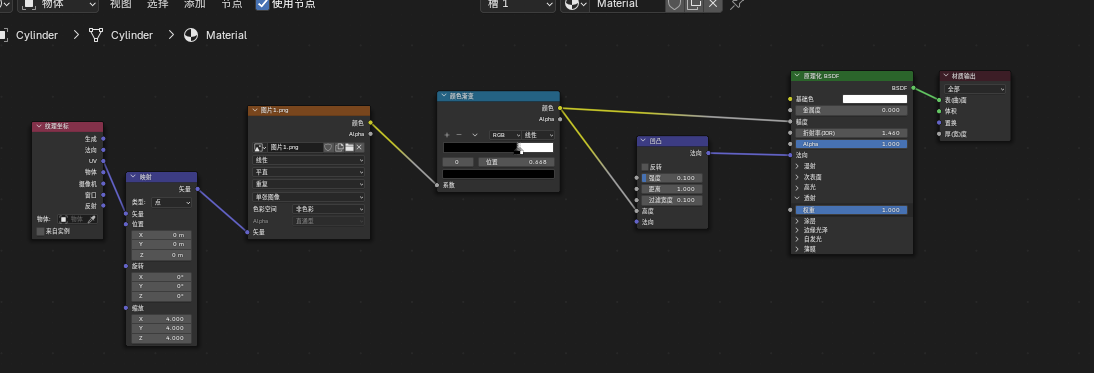This screenshot has width=1094, height=373.
Task: Click the Alpha output socket of image node
Action: (370, 134)
